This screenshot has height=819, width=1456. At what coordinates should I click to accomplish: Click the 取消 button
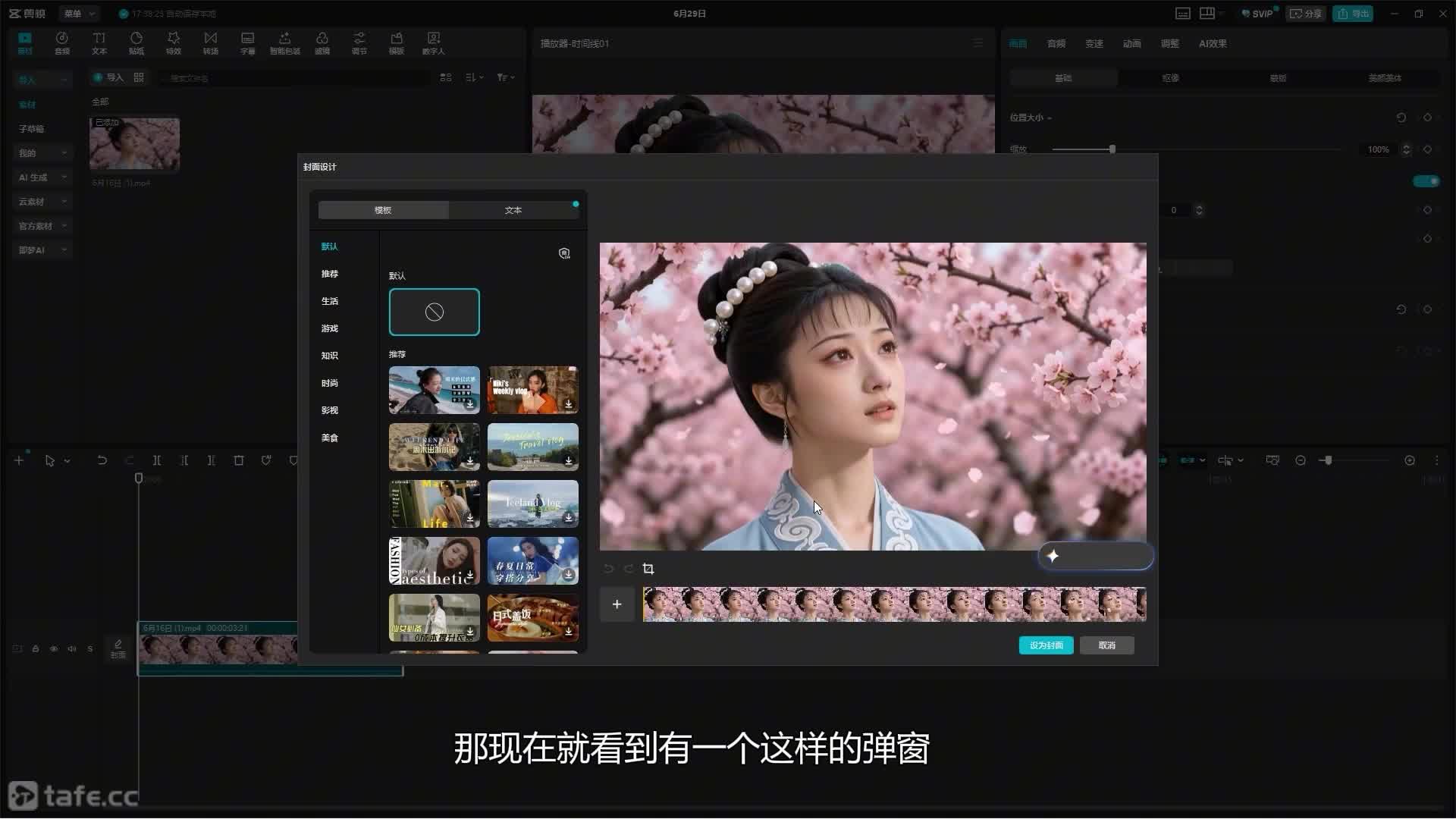[1107, 645]
